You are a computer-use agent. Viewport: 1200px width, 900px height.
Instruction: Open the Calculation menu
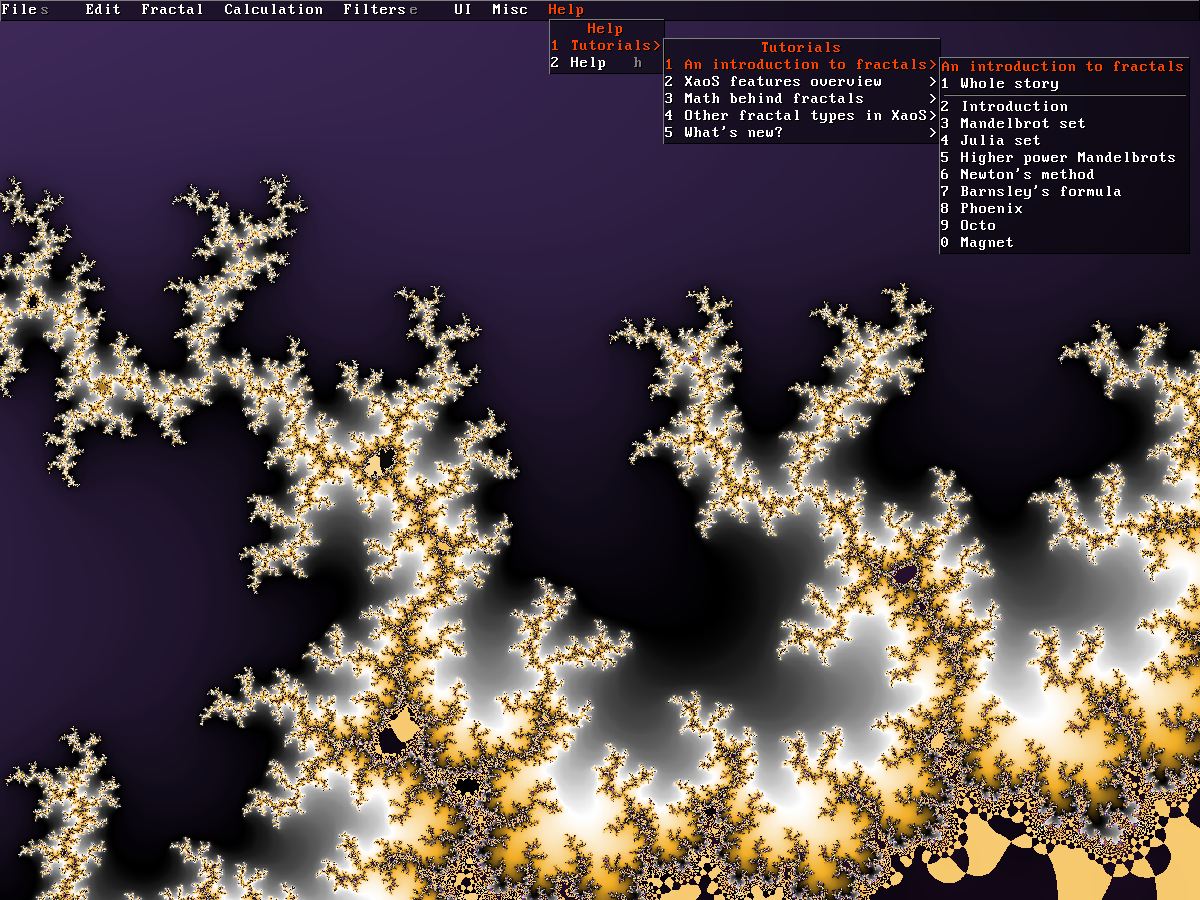(273, 9)
